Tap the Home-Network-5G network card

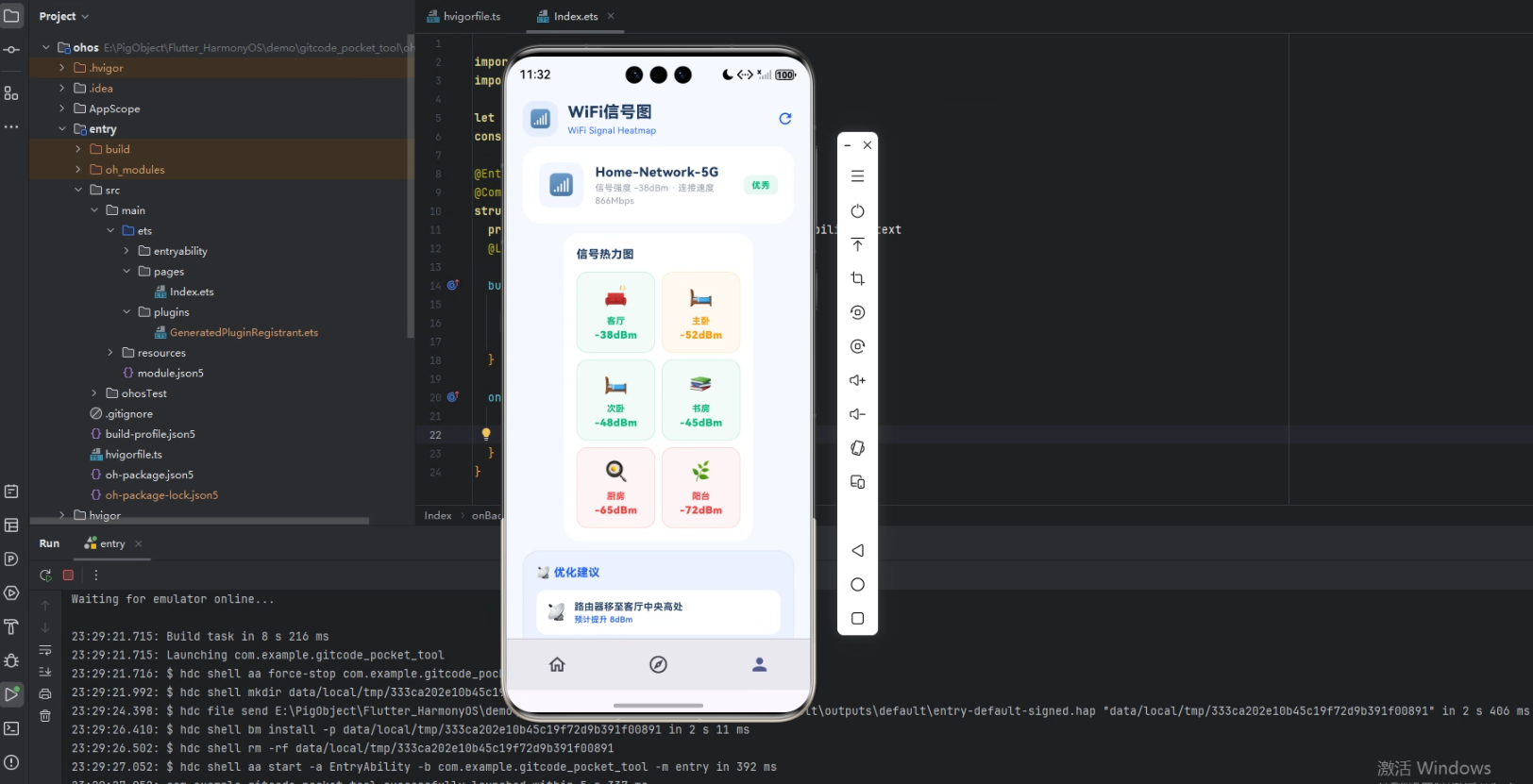(658, 185)
